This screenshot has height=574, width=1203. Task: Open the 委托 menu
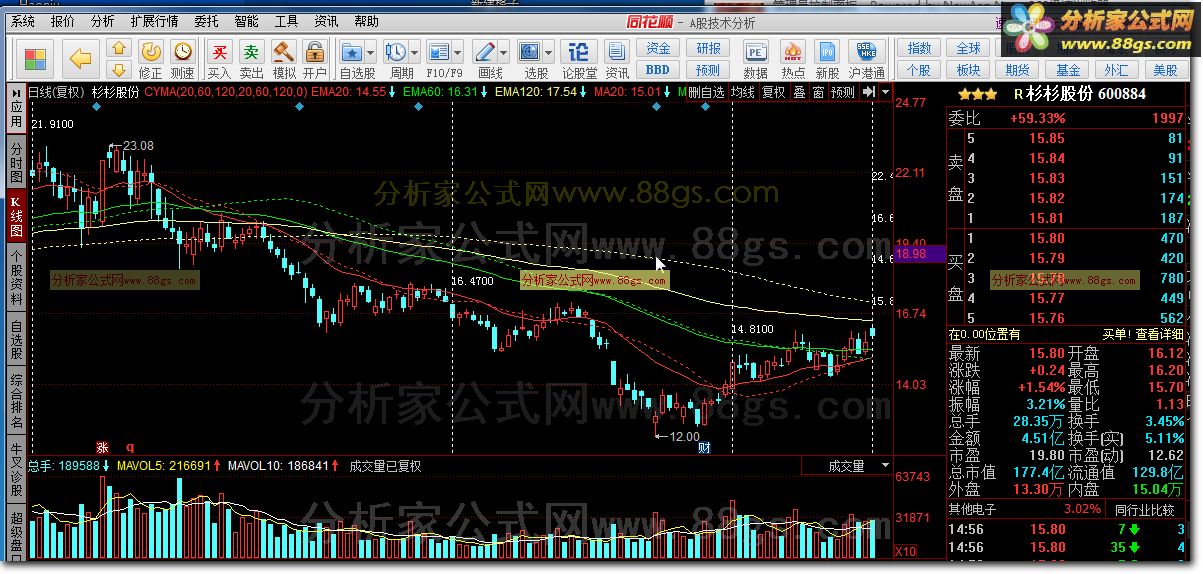(x=206, y=21)
